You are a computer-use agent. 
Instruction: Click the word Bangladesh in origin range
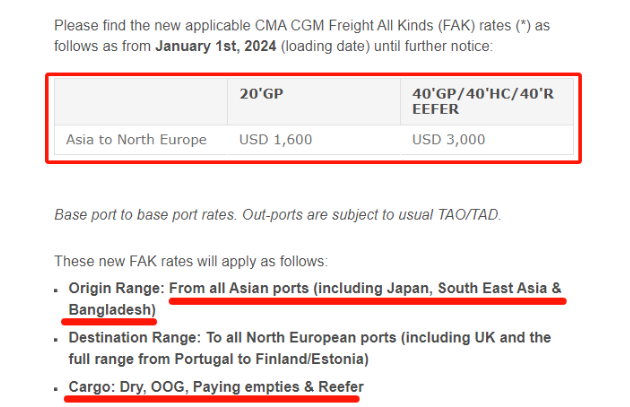[112, 310]
